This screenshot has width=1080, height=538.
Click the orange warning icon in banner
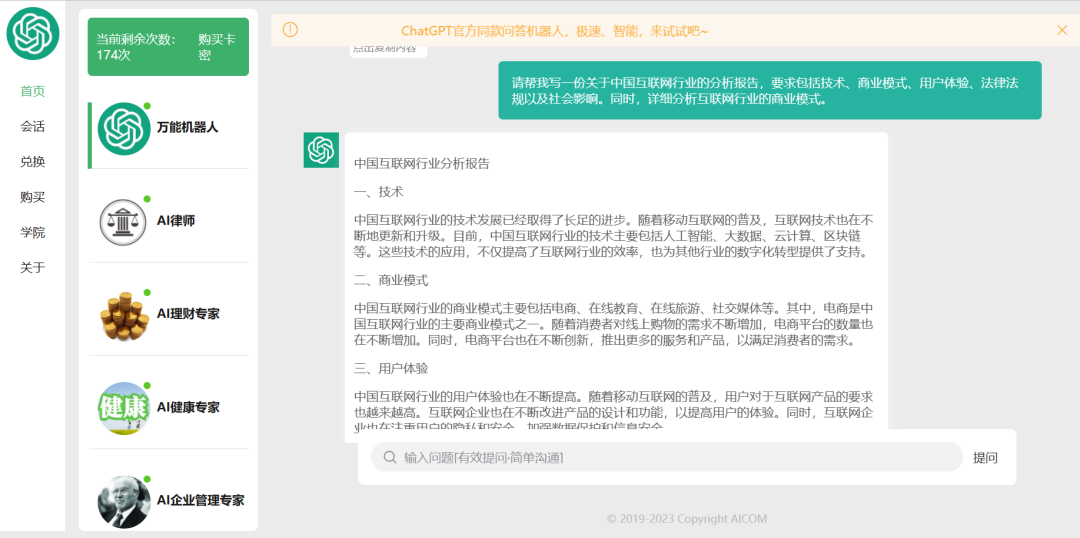click(291, 30)
